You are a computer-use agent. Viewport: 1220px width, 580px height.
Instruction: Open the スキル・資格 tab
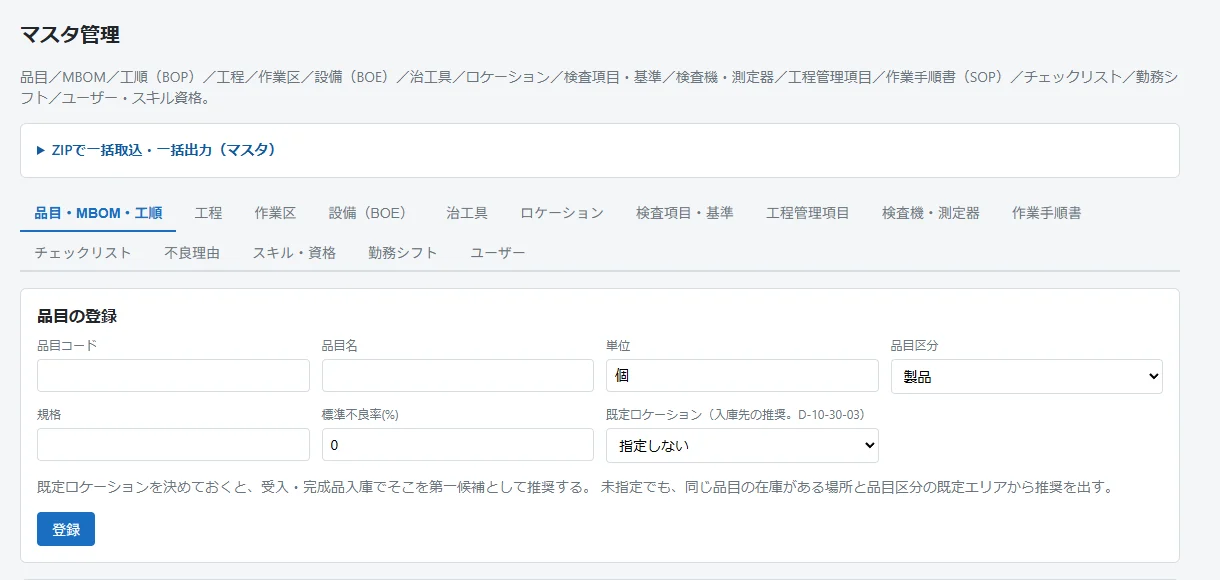294,253
